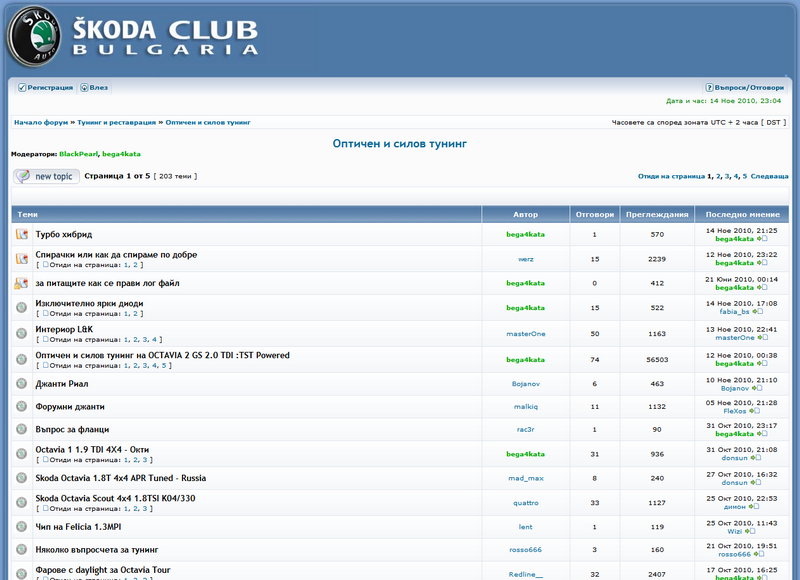This screenshot has height=580, width=800.
Task: Open topic Спирачки или как да спираме по добре
Action: (116, 255)
